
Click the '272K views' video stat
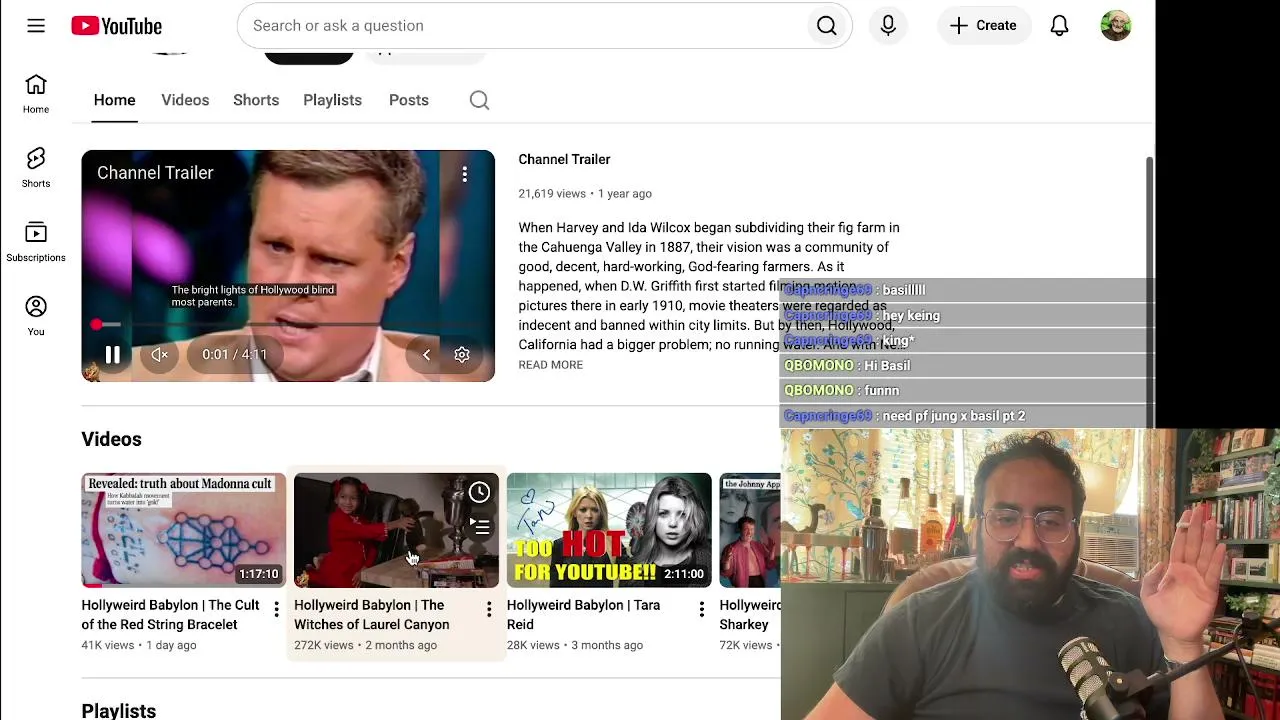pyautogui.click(x=324, y=645)
